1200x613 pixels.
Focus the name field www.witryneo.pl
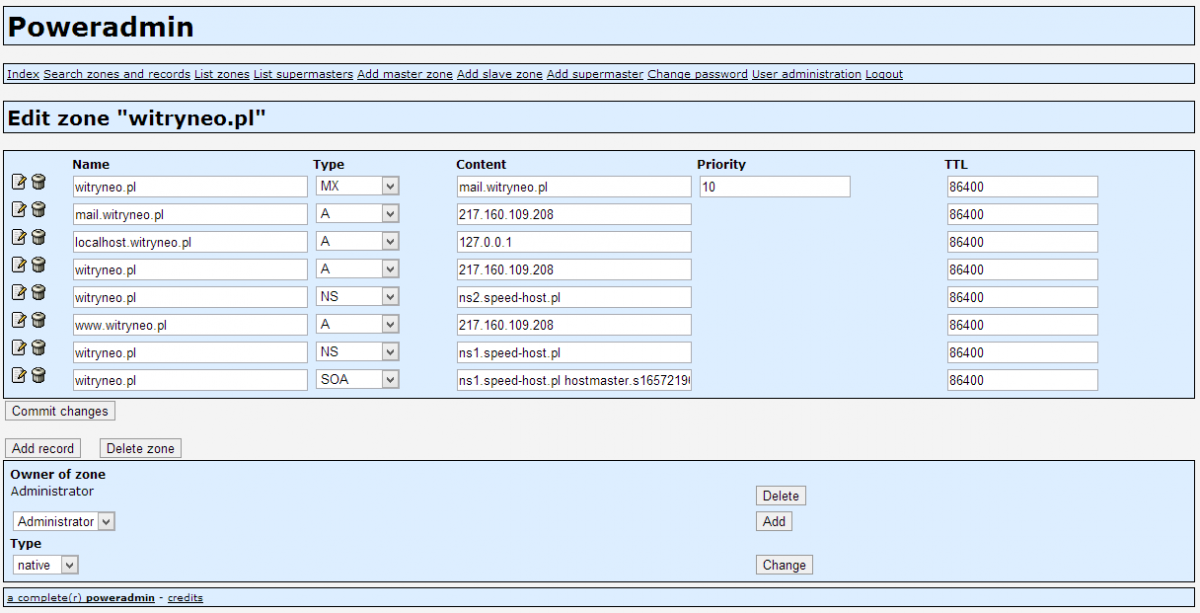click(x=190, y=325)
